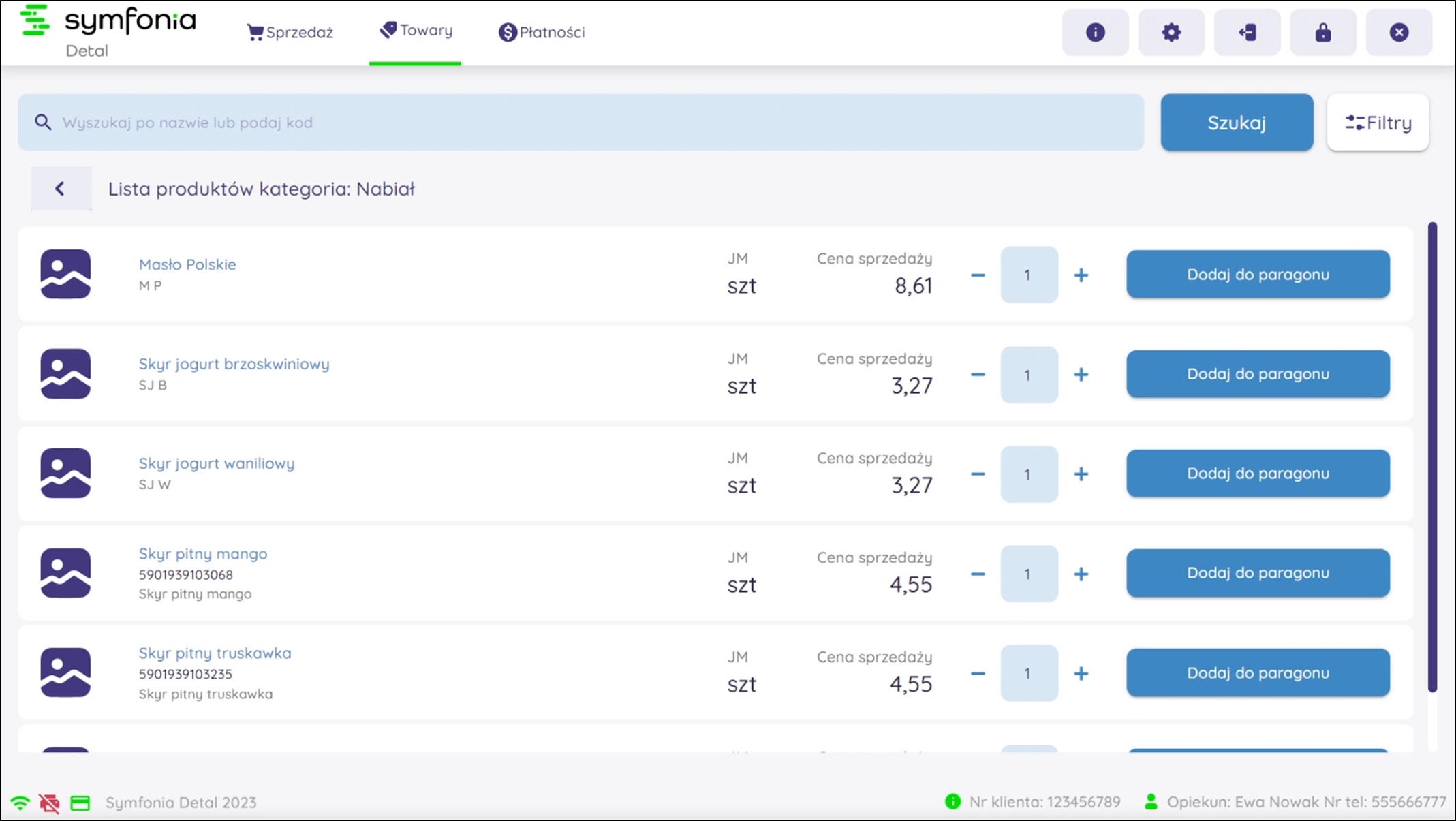
Task: Increase quantity for Masło Polskie
Action: click(x=1081, y=275)
